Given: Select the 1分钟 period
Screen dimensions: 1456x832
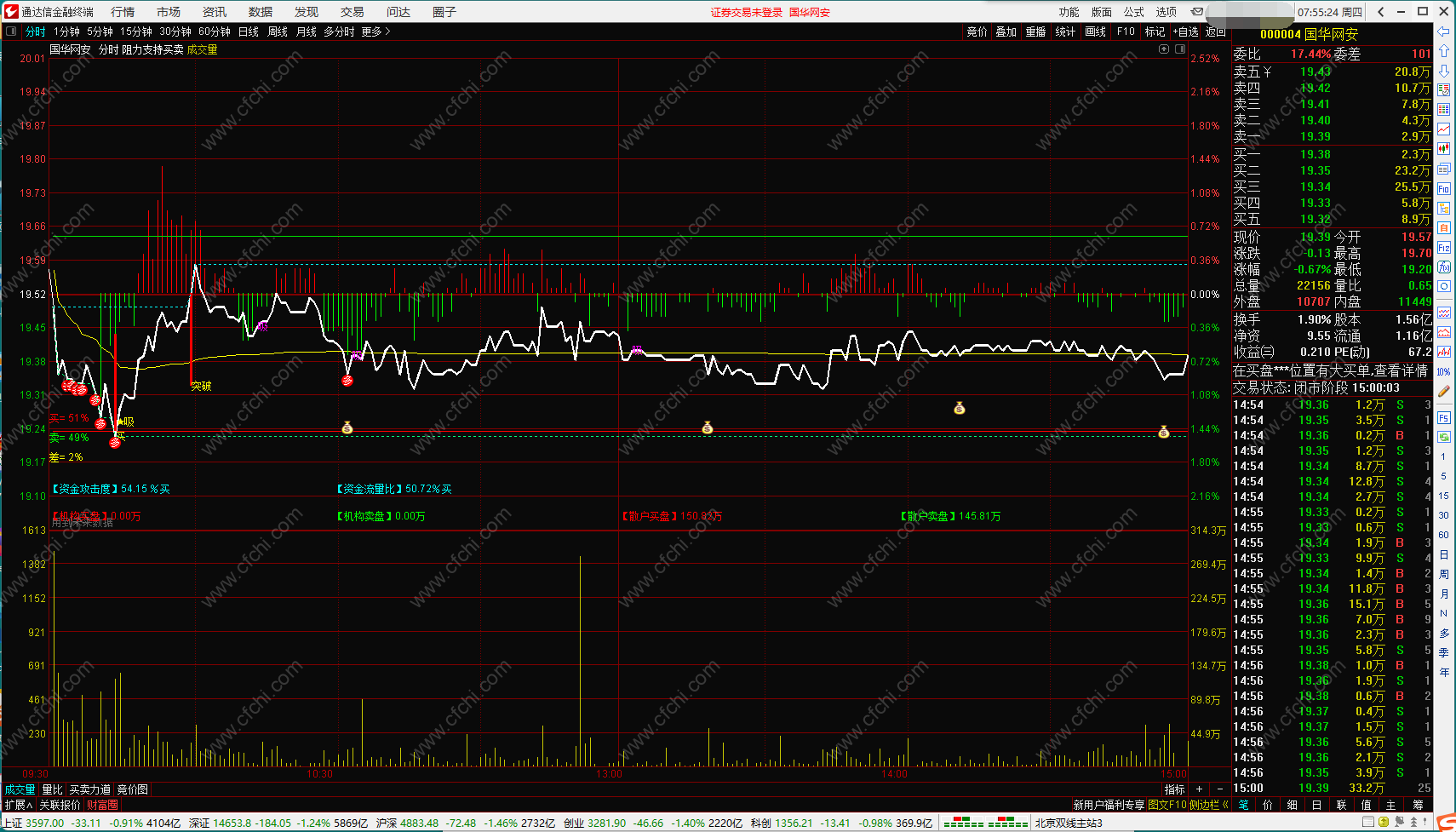Looking at the screenshot, I should point(66,32).
